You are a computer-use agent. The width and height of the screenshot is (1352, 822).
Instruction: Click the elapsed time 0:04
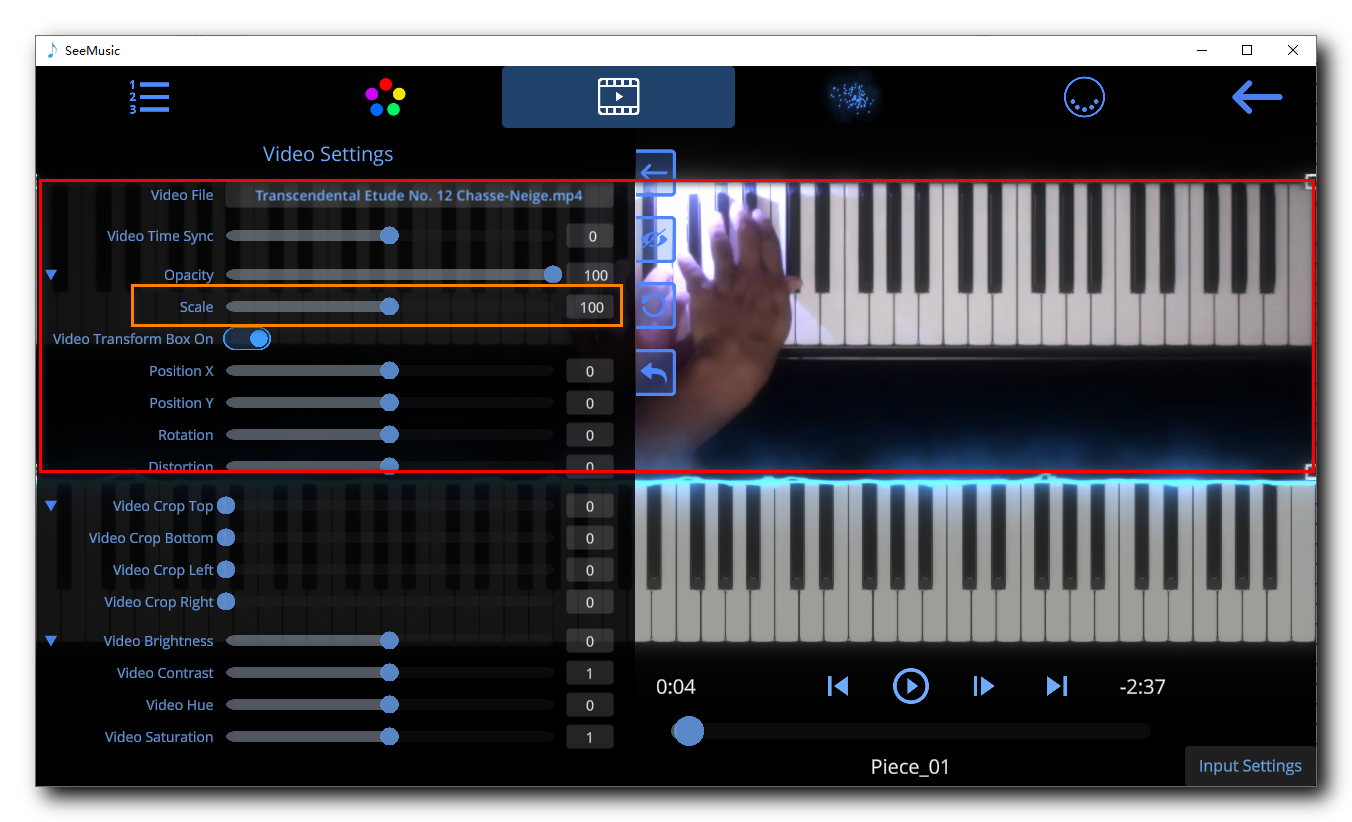pos(676,687)
